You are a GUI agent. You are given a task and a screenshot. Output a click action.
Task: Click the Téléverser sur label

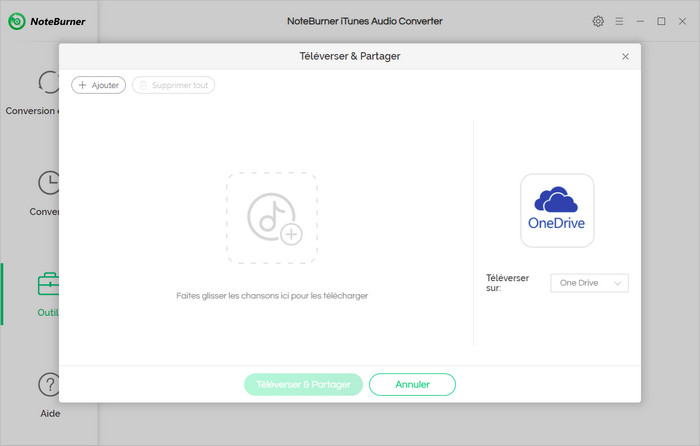[x=508, y=283]
